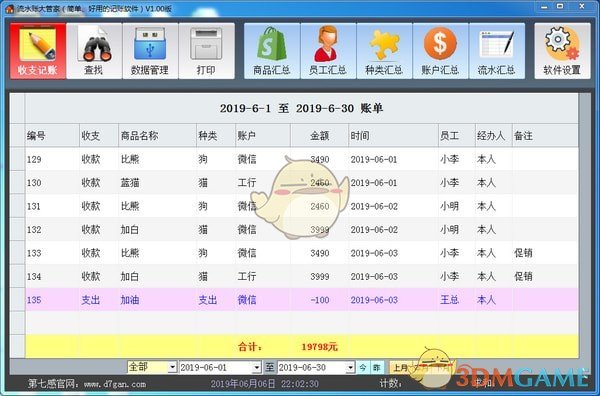
Task: Click the 今 today button
Action: (363, 368)
